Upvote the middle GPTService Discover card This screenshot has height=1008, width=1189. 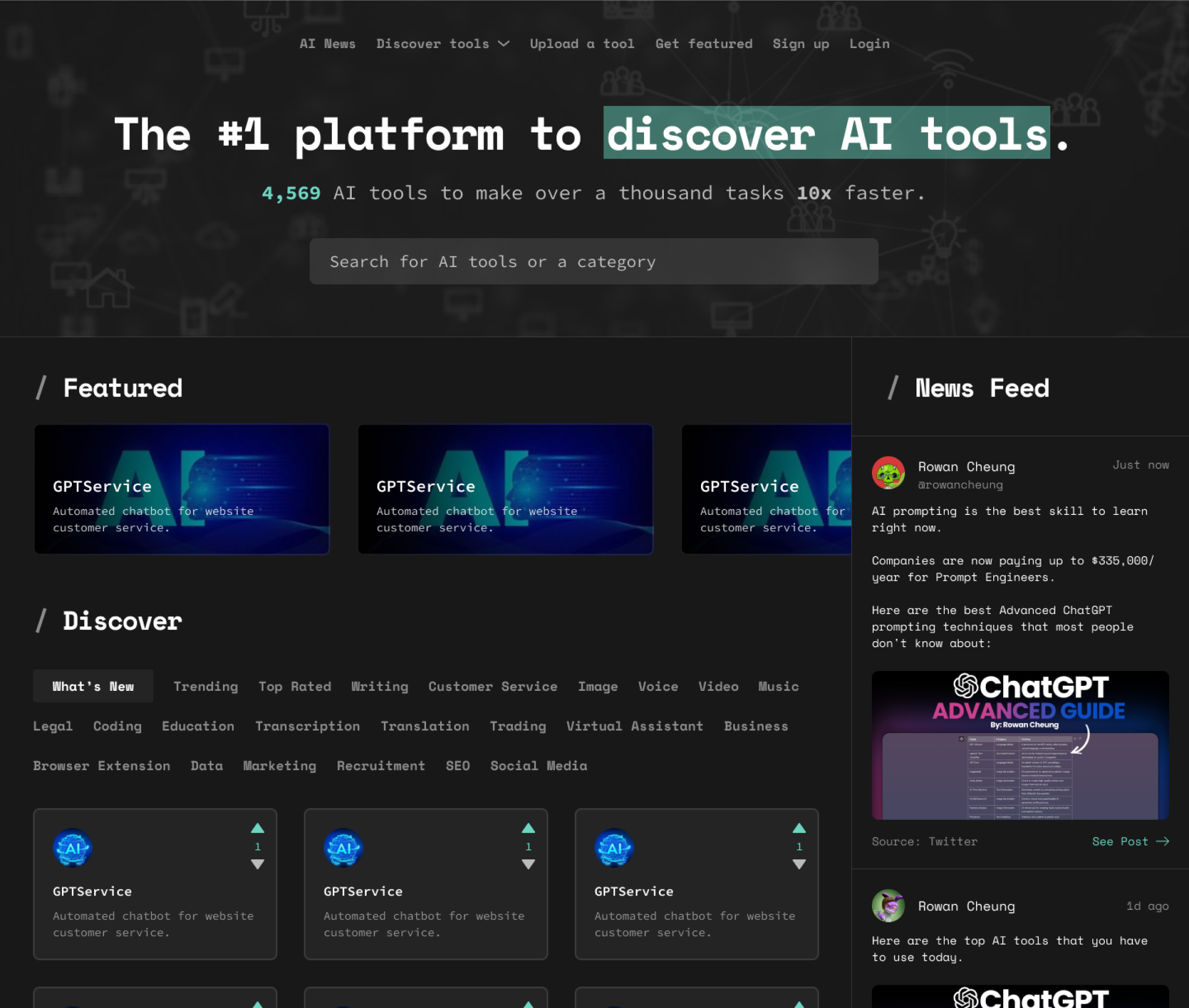[x=528, y=828]
